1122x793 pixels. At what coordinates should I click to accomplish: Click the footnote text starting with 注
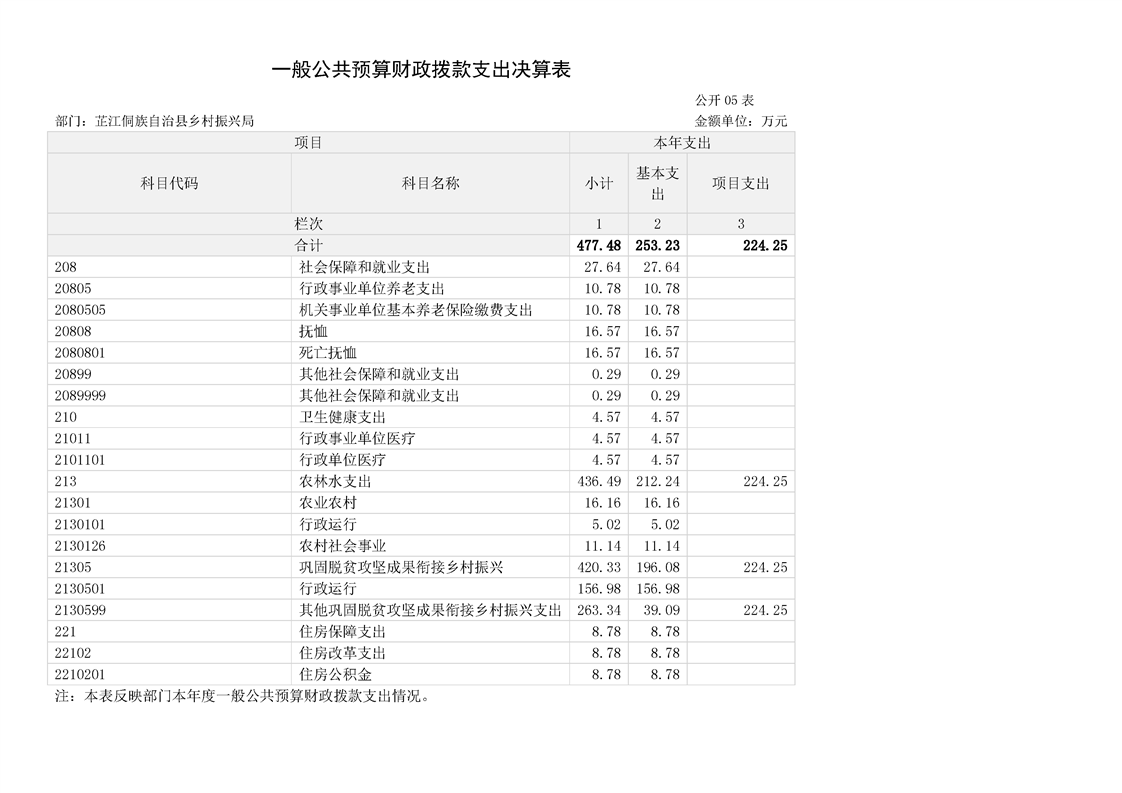click(243, 697)
